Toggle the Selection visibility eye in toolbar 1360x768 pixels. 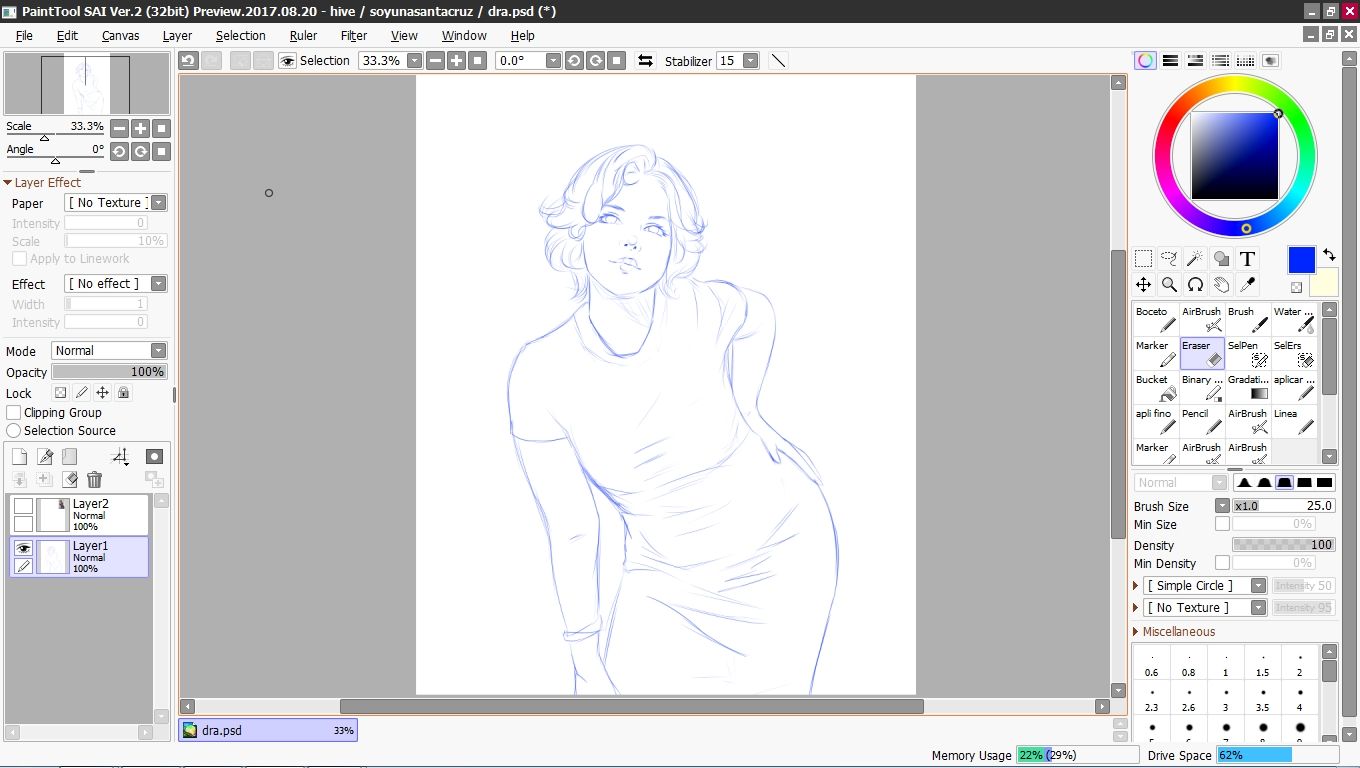point(287,61)
